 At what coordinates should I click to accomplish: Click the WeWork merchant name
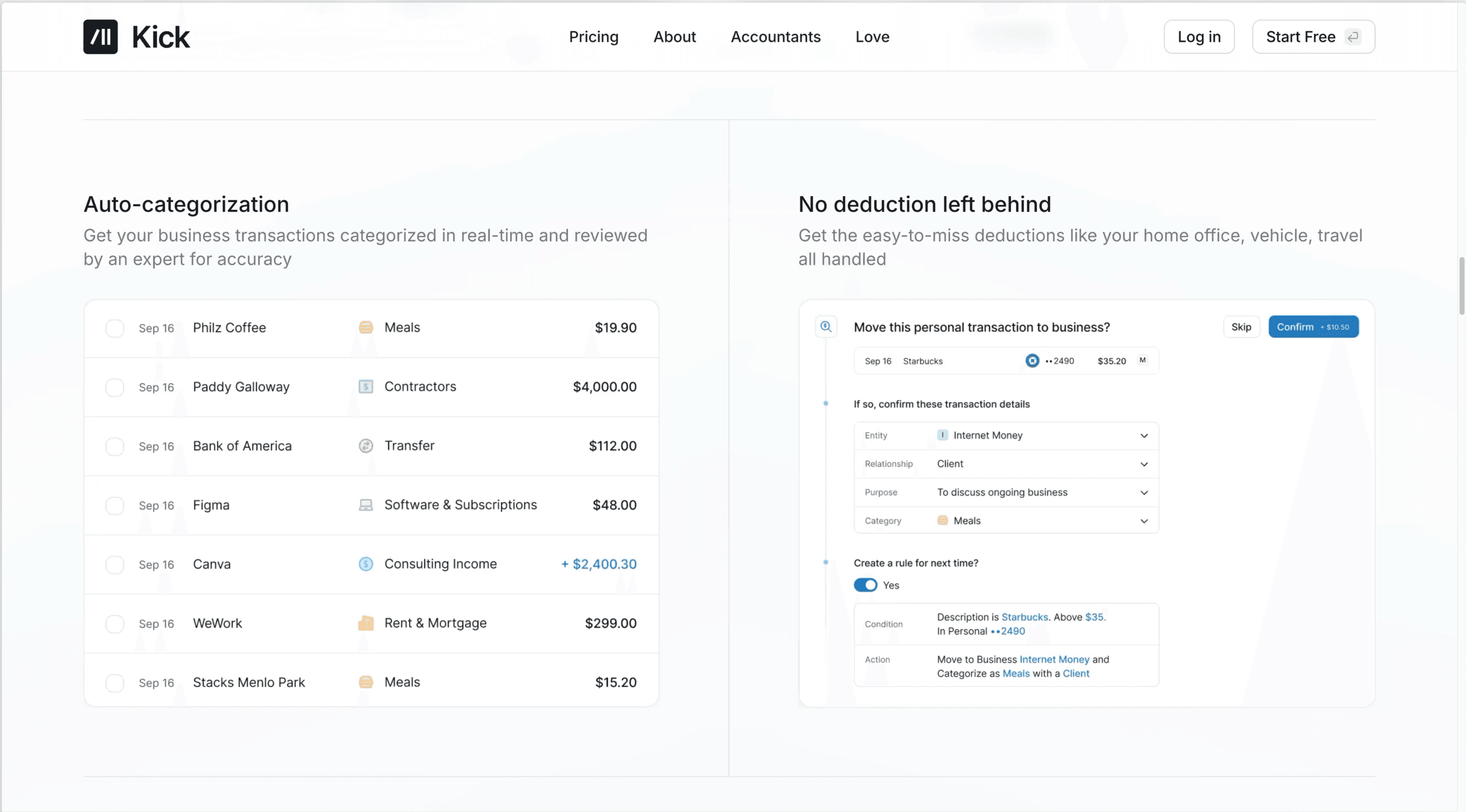(x=217, y=624)
